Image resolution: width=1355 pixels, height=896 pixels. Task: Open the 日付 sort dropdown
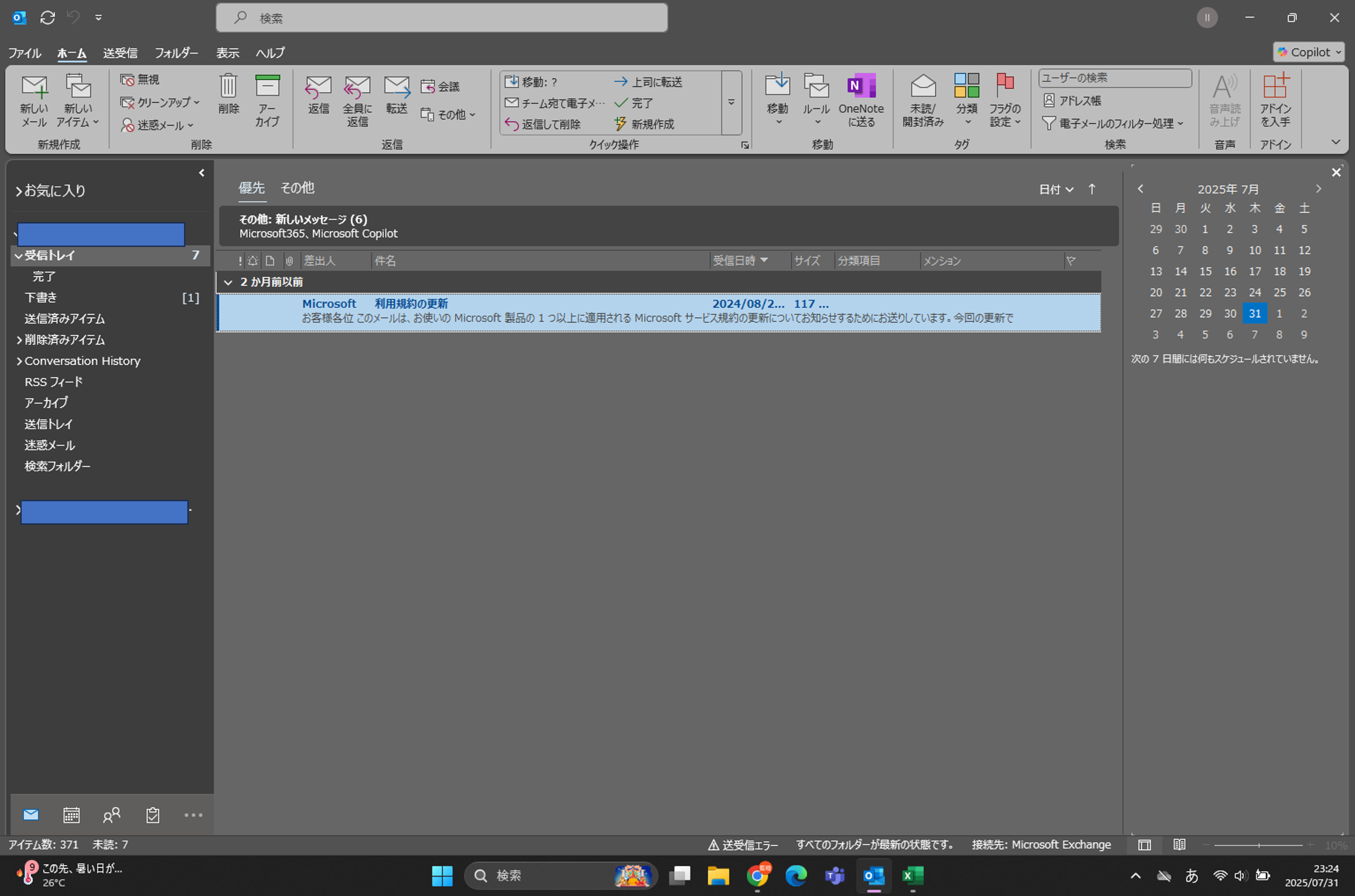coord(1056,190)
